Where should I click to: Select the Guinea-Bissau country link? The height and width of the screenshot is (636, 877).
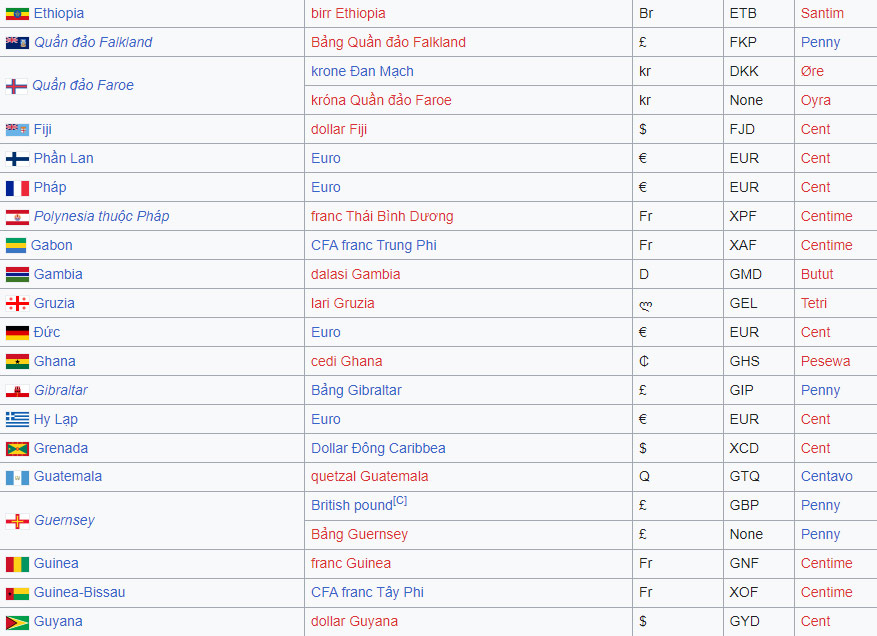tap(79, 593)
